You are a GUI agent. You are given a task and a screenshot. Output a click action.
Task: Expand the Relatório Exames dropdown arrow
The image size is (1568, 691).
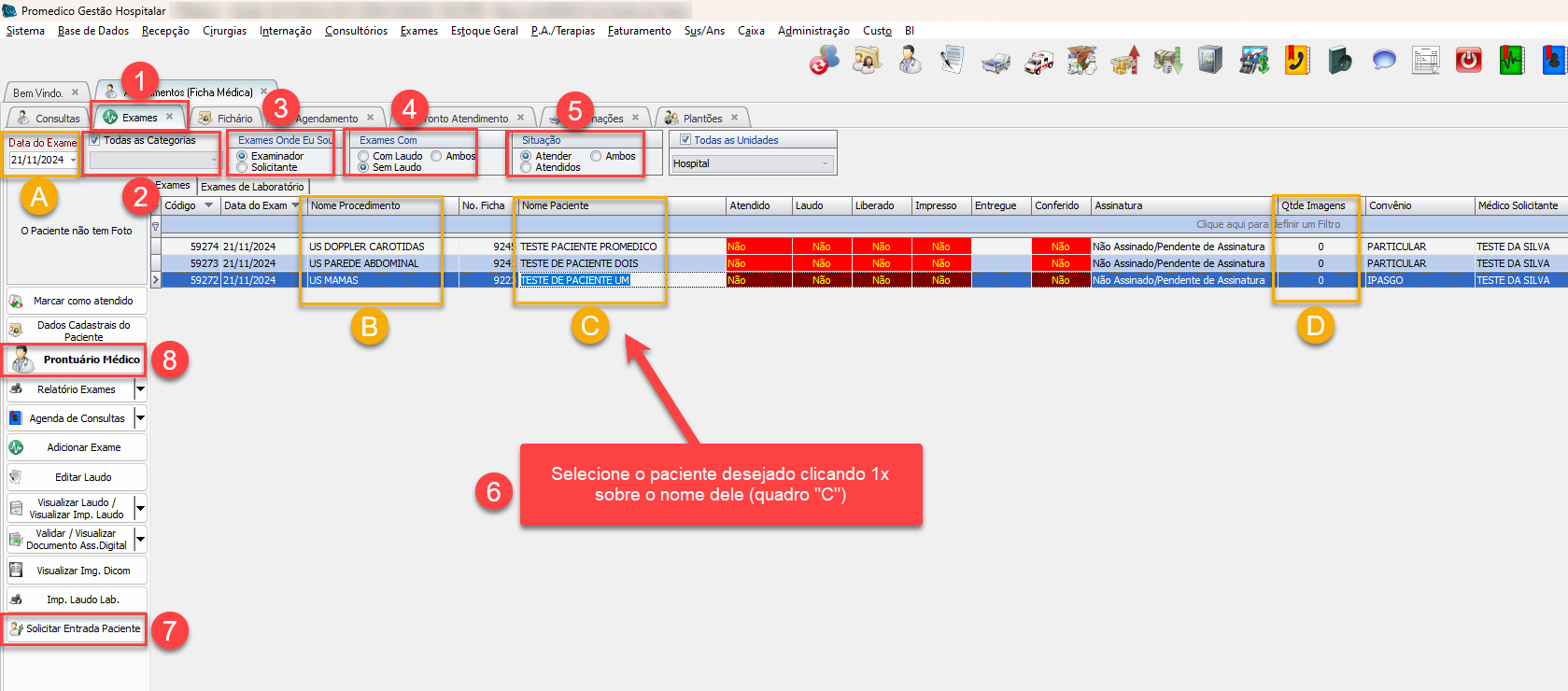[140, 388]
